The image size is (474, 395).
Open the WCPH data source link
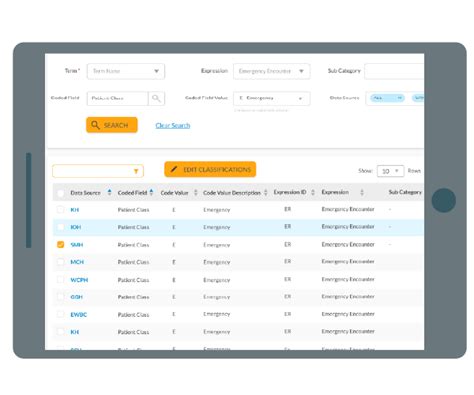click(x=79, y=280)
